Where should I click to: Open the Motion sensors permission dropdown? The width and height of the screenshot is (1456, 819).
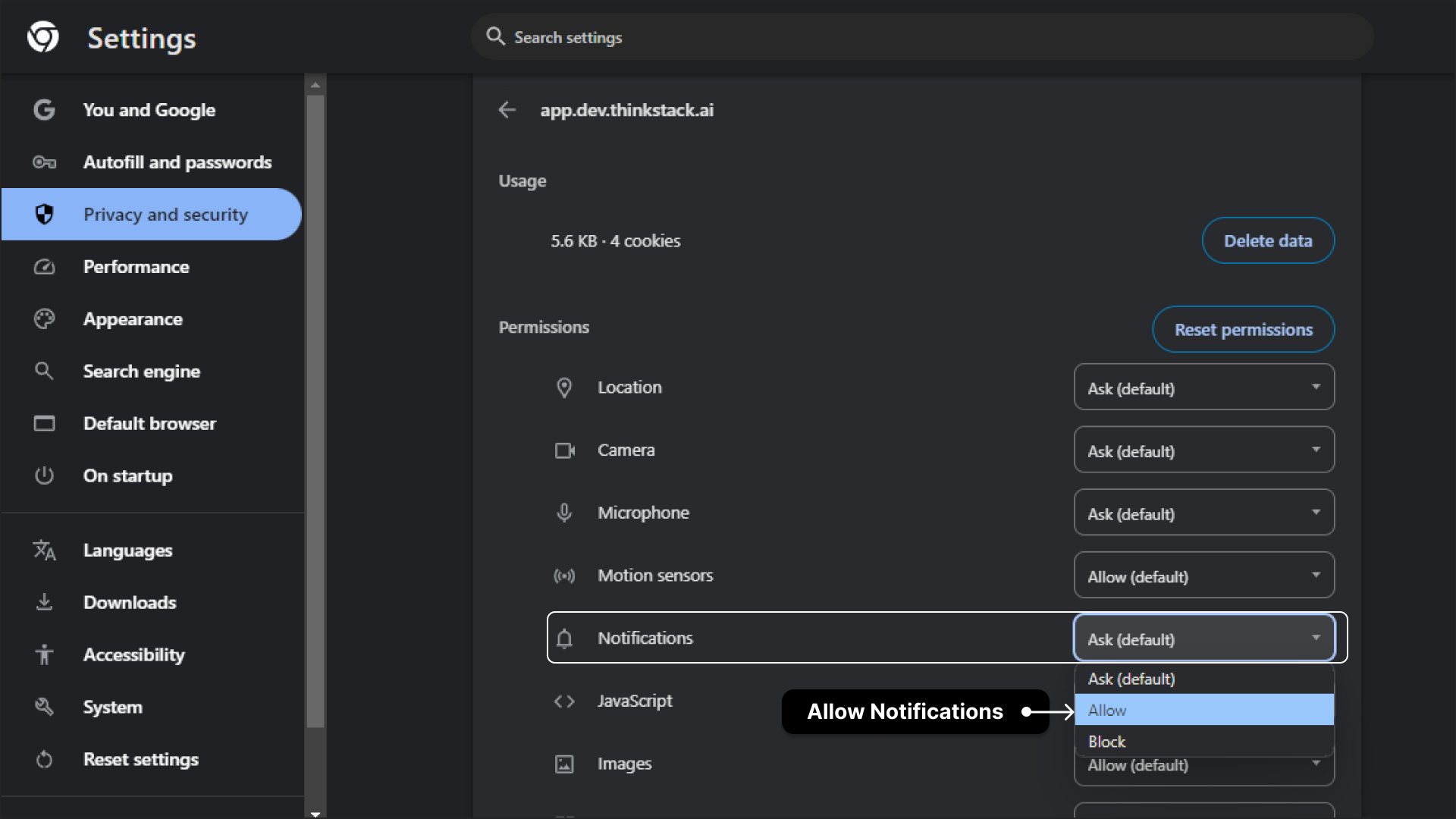(1204, 576)
